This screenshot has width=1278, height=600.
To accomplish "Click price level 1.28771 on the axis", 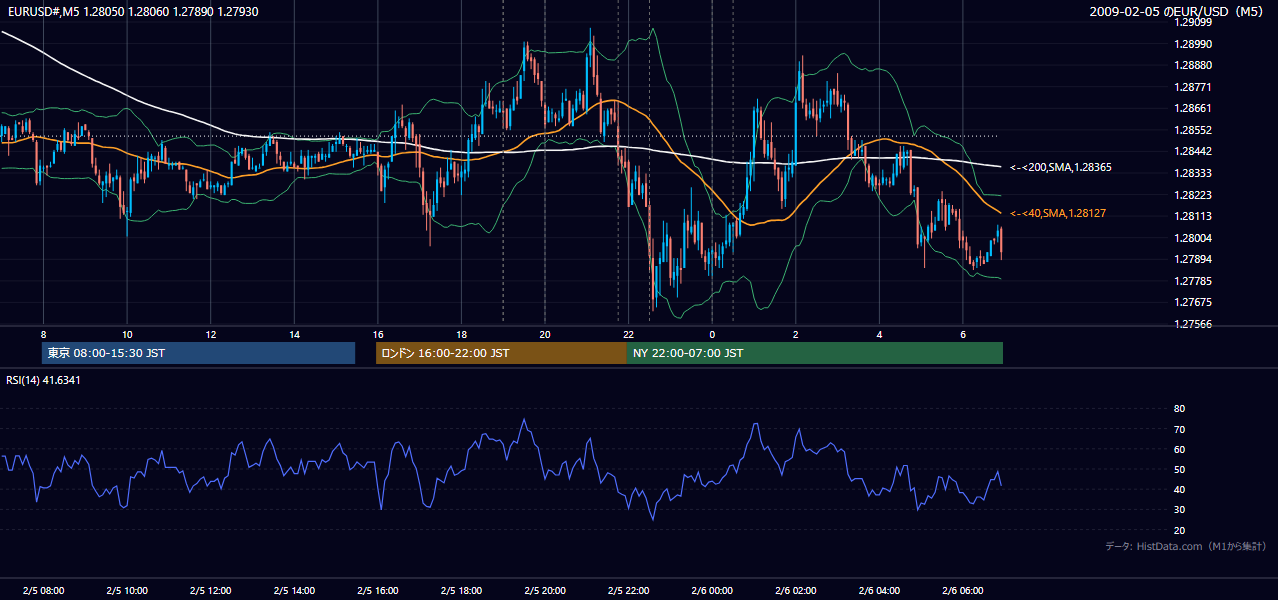I will pos(1192,88).
